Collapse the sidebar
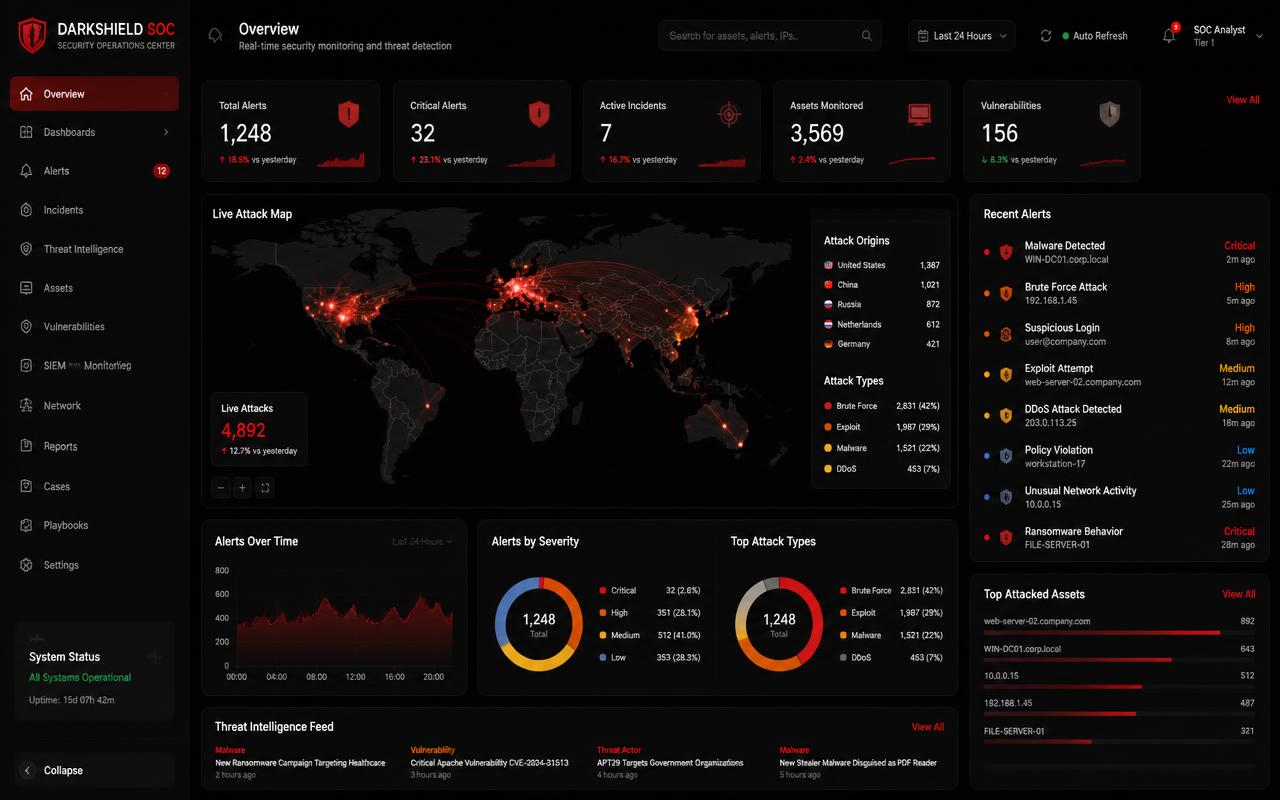This screenshot has height=800, width=1280. tap(95, 770)
